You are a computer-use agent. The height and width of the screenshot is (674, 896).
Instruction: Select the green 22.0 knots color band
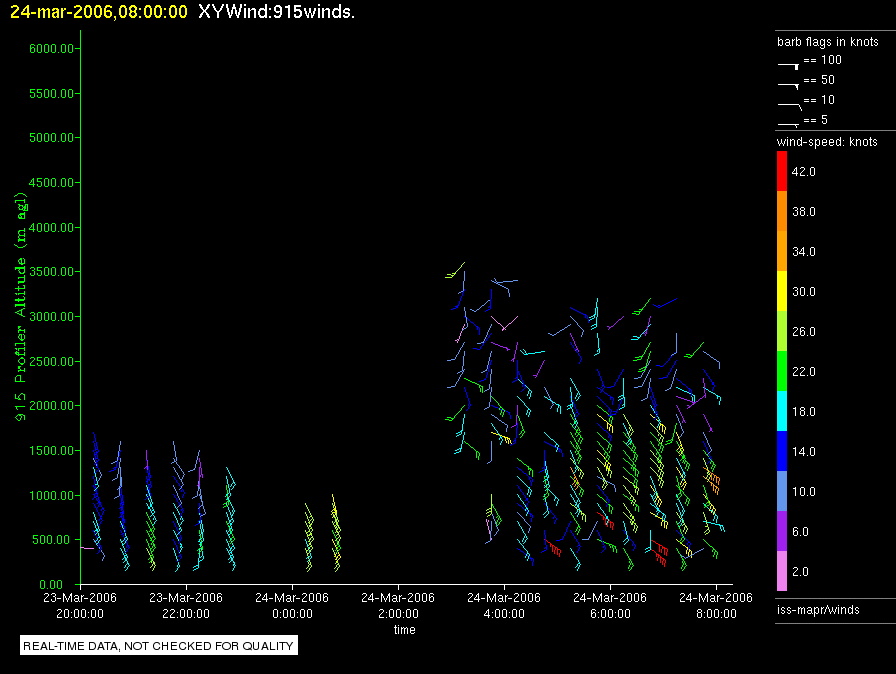[x=782, y=371]
